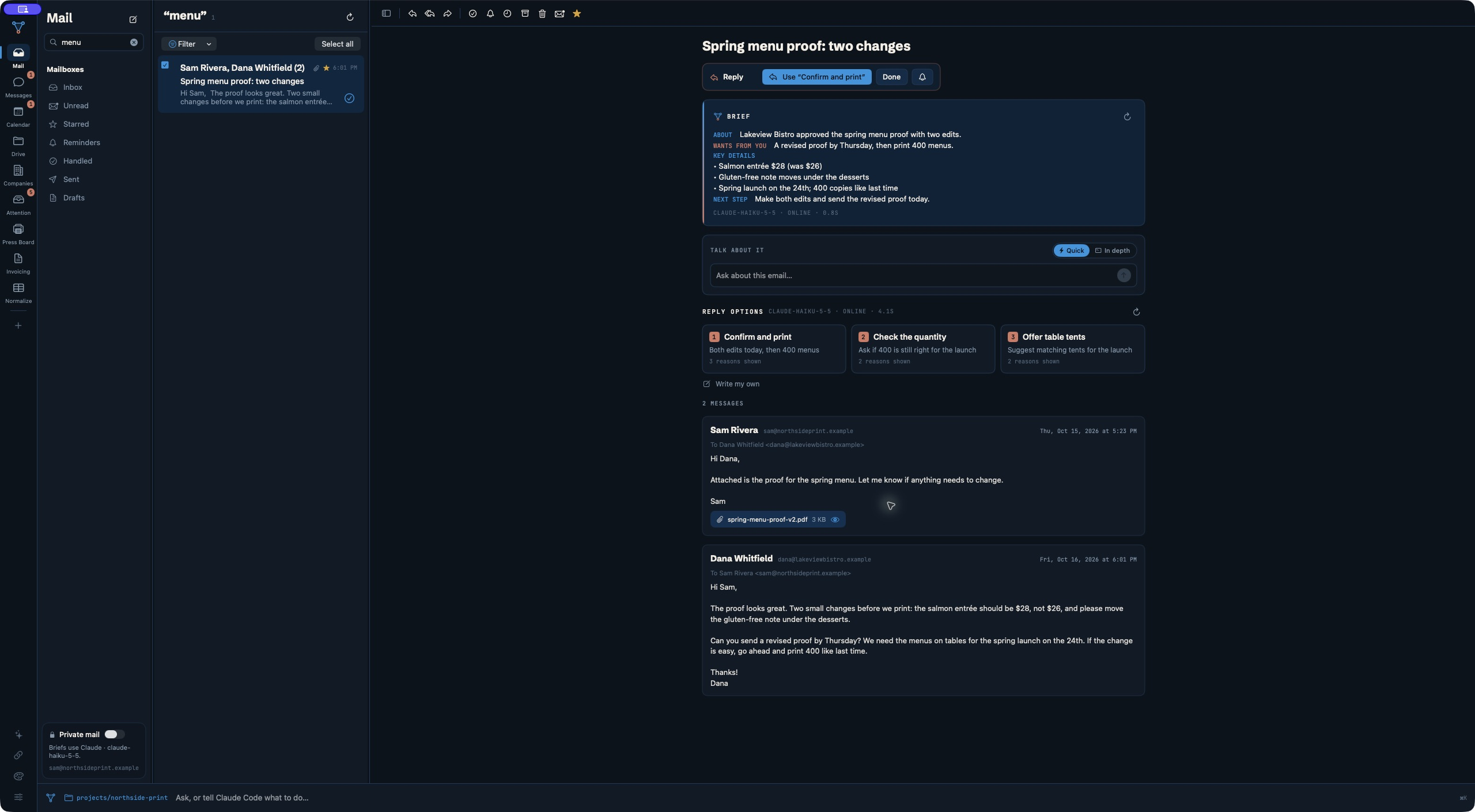Regenerate the Brief summary
The image size is (1475, 812).
(1127, 117)
